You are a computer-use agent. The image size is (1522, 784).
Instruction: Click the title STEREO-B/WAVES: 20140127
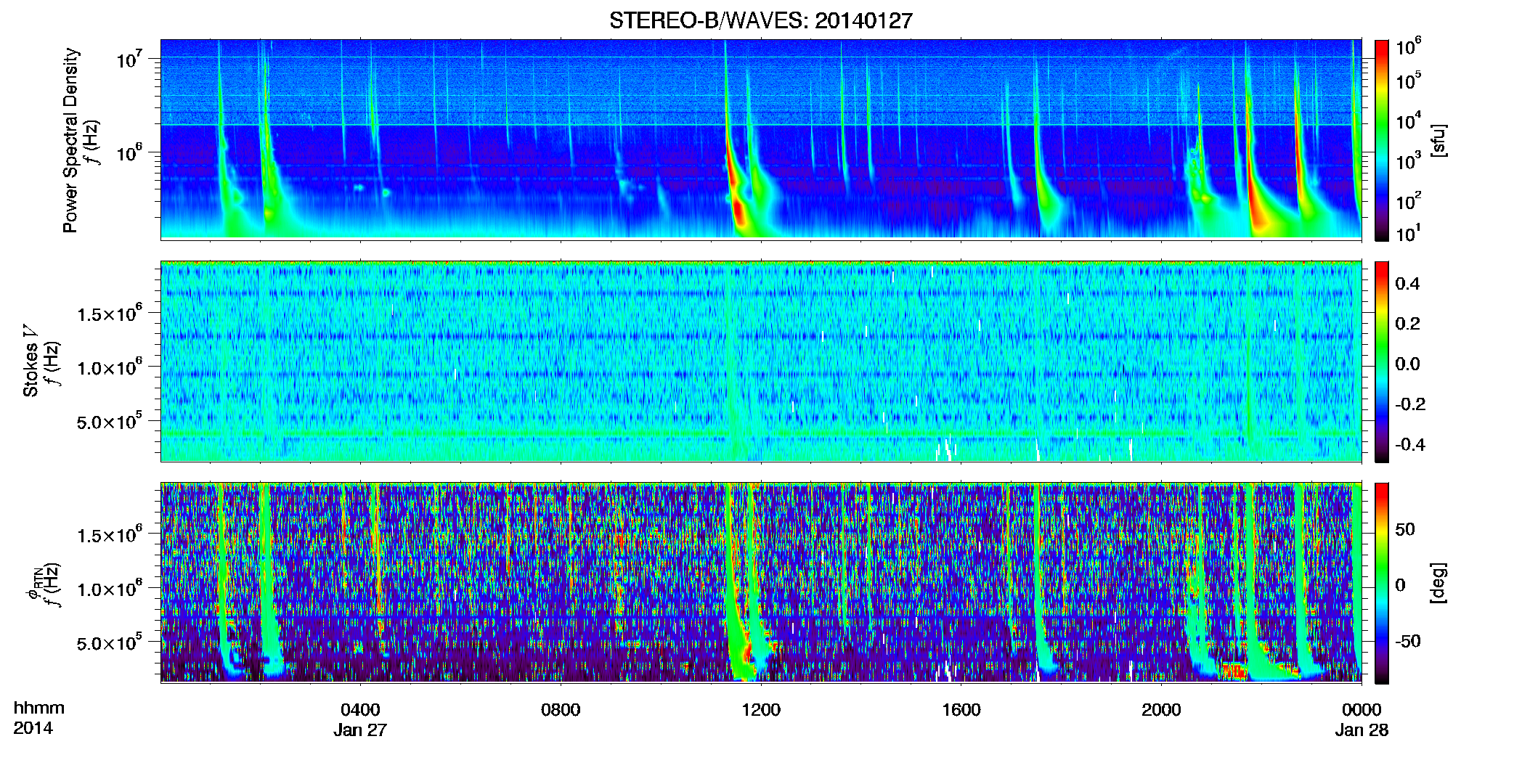(760, 20)
